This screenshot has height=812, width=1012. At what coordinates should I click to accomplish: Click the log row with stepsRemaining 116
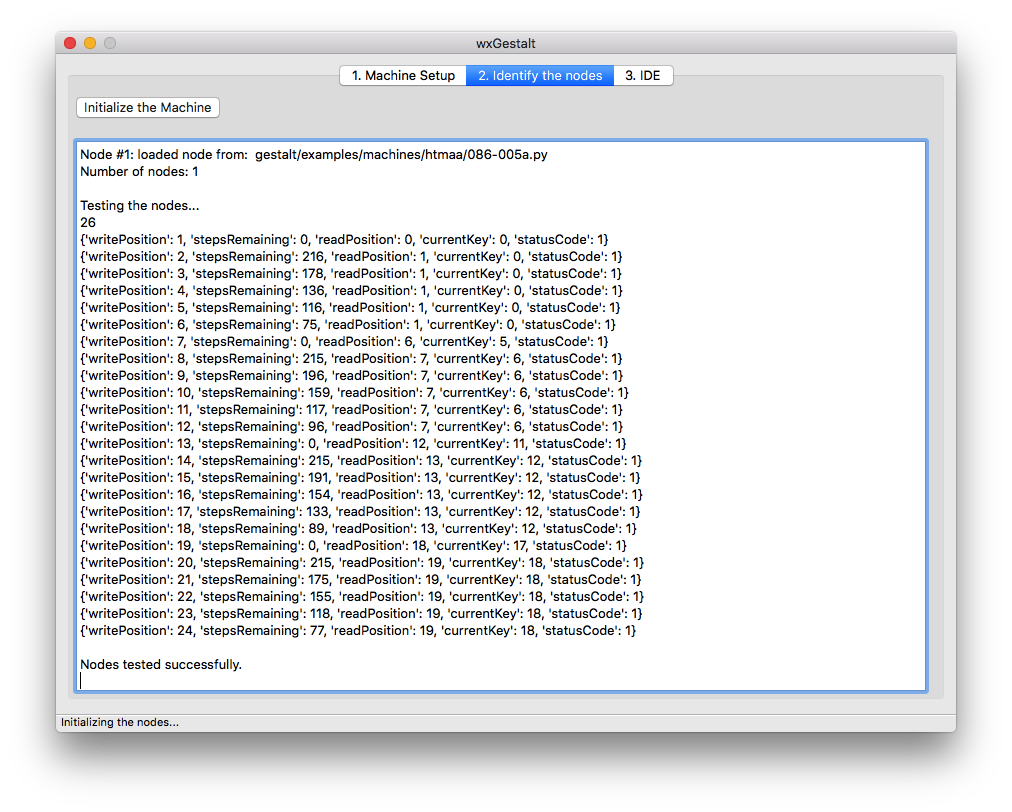pyautogui.click(x=350, y=308)
